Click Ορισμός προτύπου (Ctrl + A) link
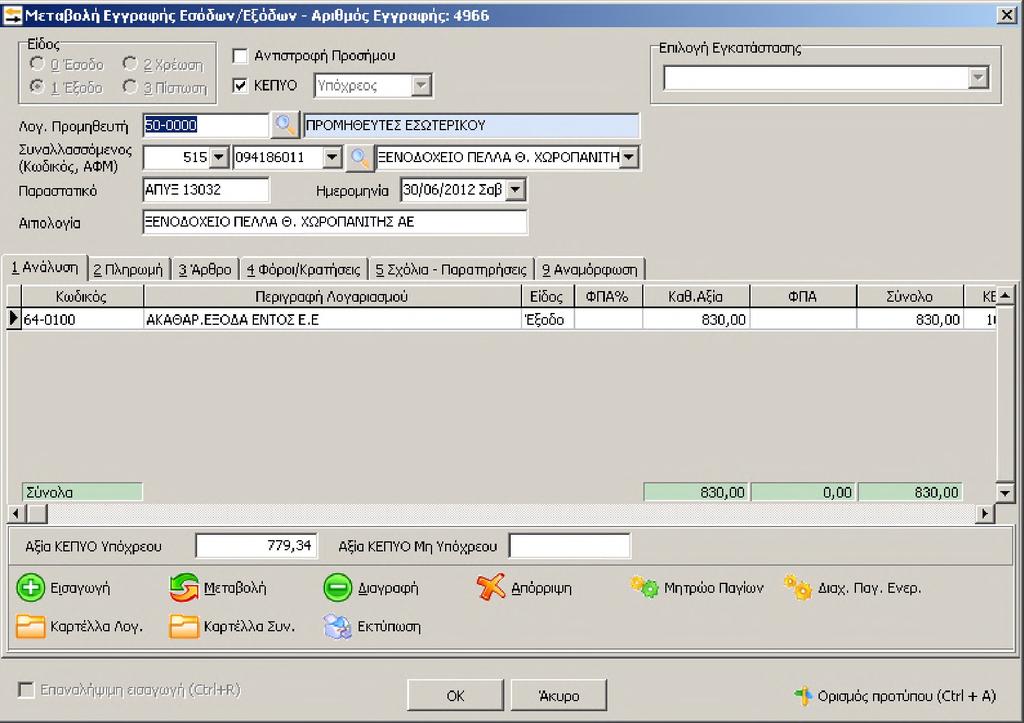 (906, 696)
